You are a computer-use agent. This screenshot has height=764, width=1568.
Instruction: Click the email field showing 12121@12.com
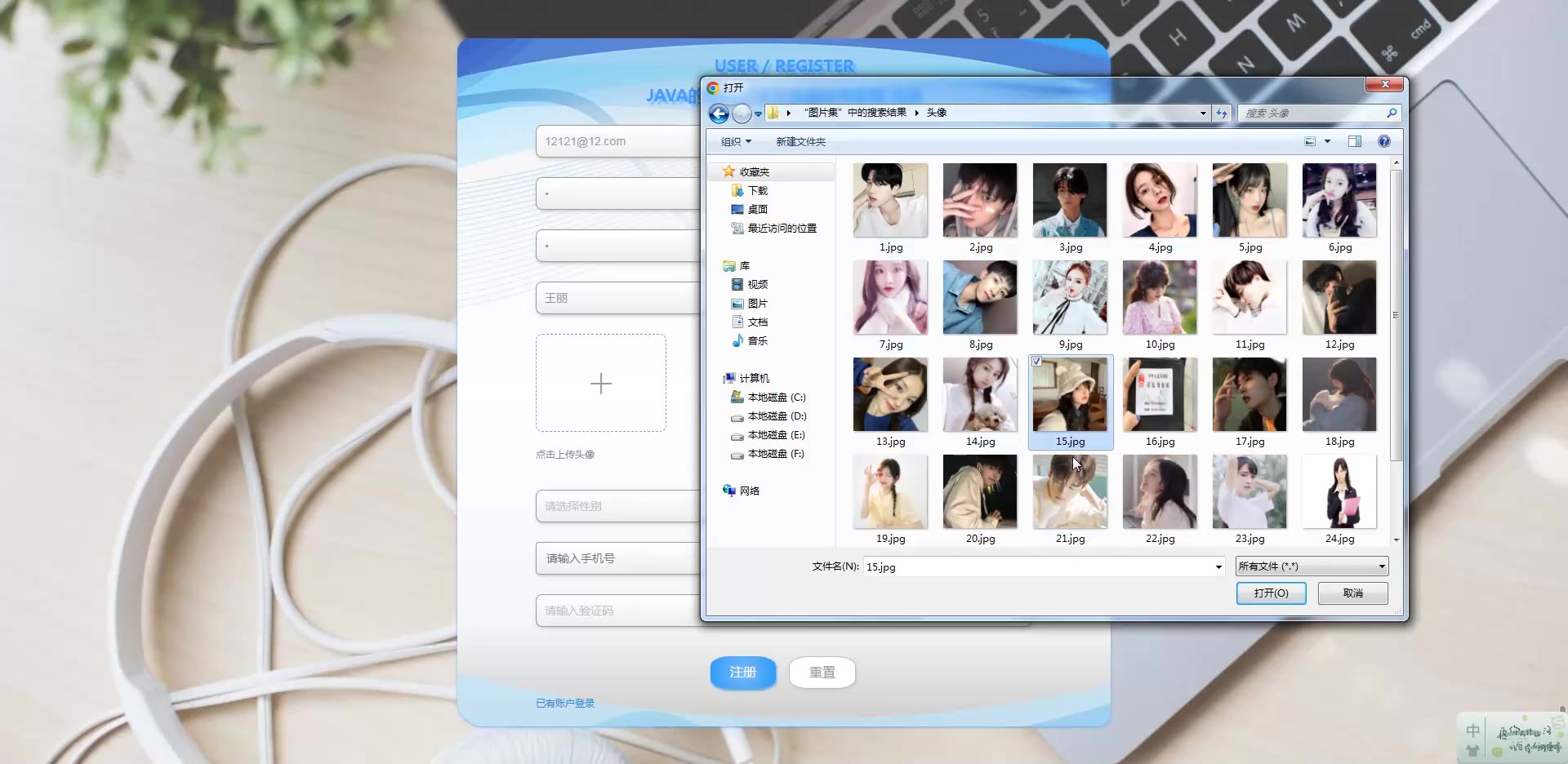[x=617, y=141]
